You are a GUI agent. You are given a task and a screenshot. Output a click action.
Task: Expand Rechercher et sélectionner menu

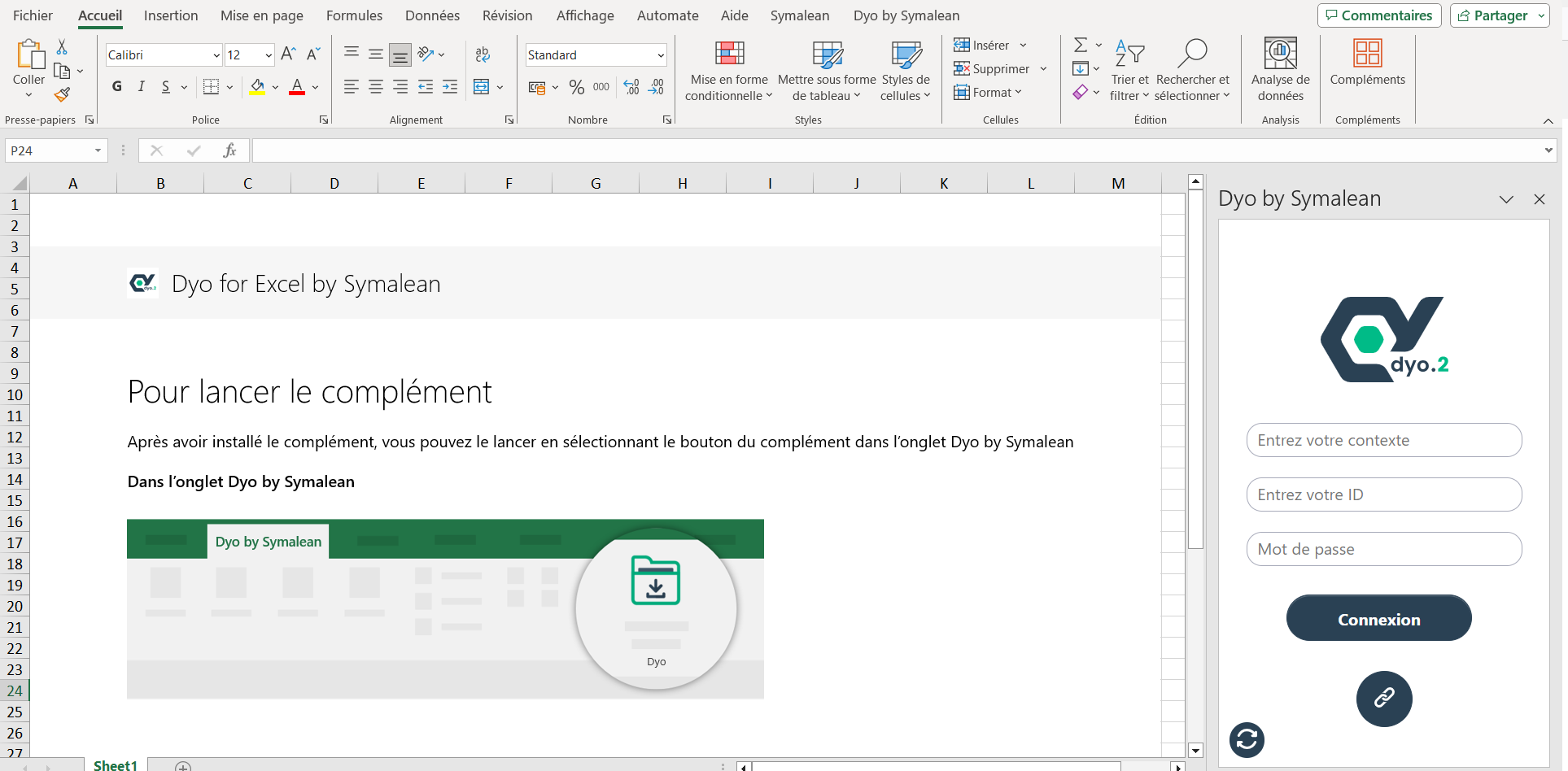[x=1193, y=70]
